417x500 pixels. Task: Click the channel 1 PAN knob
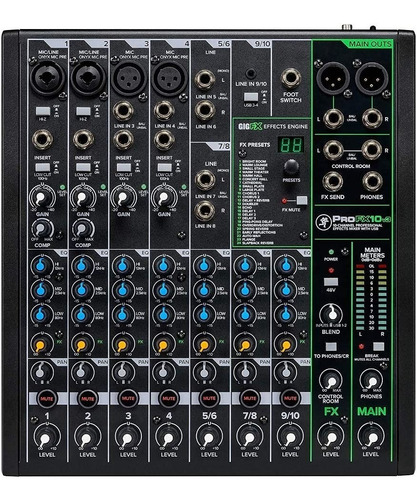click(x=41, y=372)
